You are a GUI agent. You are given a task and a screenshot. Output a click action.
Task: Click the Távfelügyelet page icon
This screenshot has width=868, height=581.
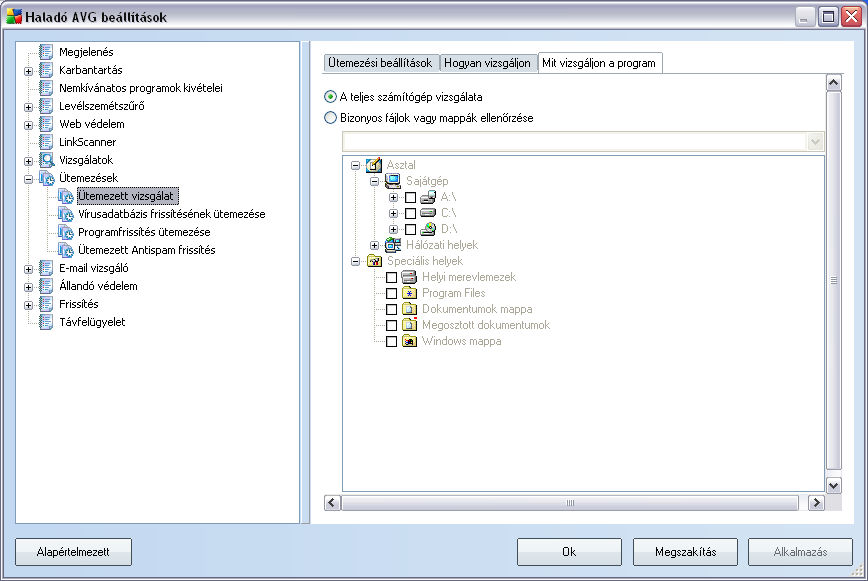(x=46, y=322)
